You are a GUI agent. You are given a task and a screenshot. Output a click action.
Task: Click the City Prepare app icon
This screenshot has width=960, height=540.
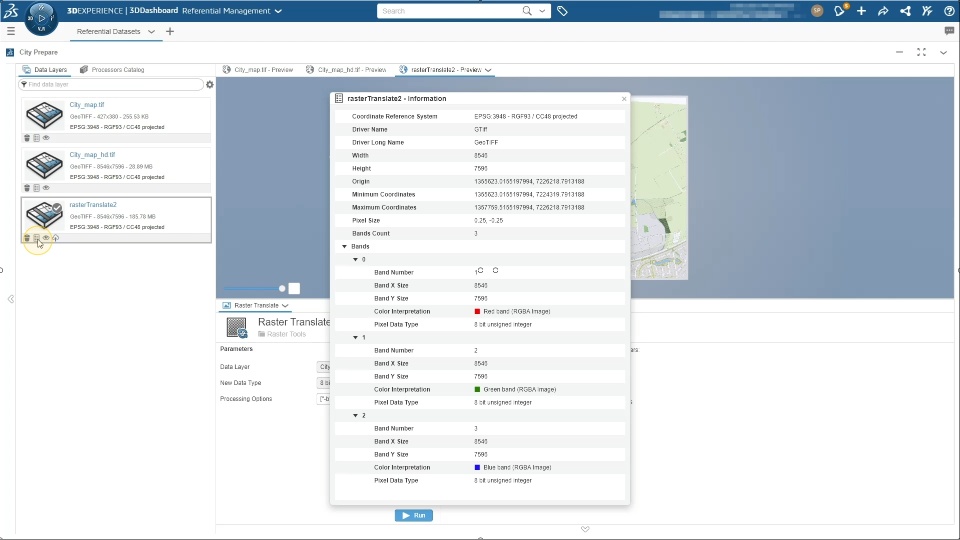pos(10,52)
